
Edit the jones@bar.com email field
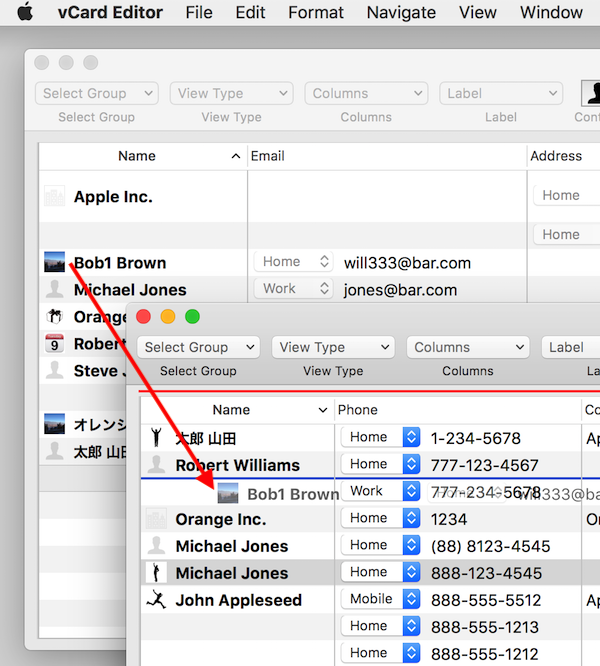click(x=400, y=290)
